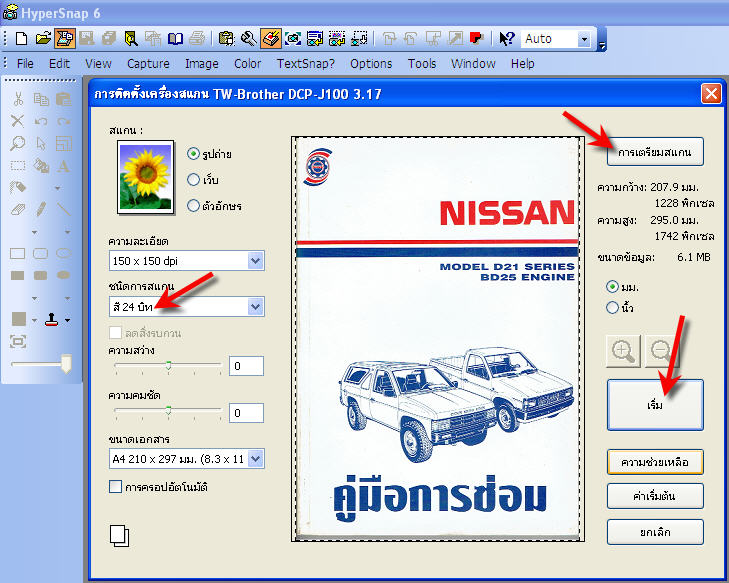Click the Nissan manual preview image

tap(437, 339)
